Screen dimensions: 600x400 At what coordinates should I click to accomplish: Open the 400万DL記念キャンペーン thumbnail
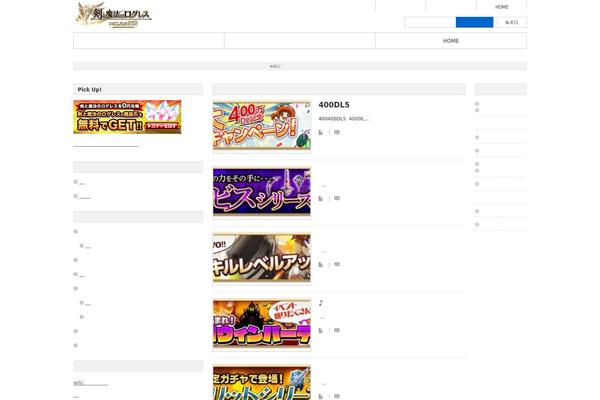pyautogui.click(x=262, y=126)
